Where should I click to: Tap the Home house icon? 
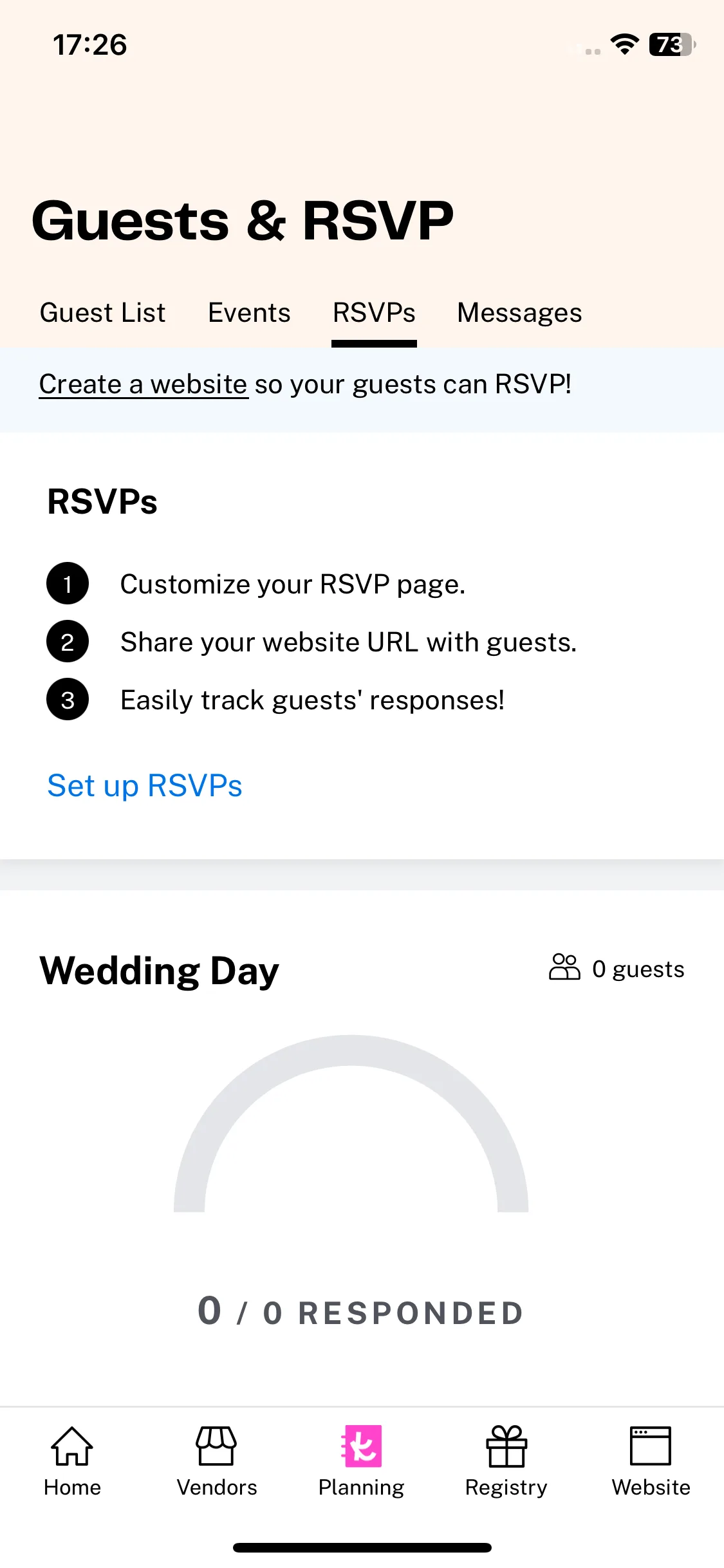72,1446
